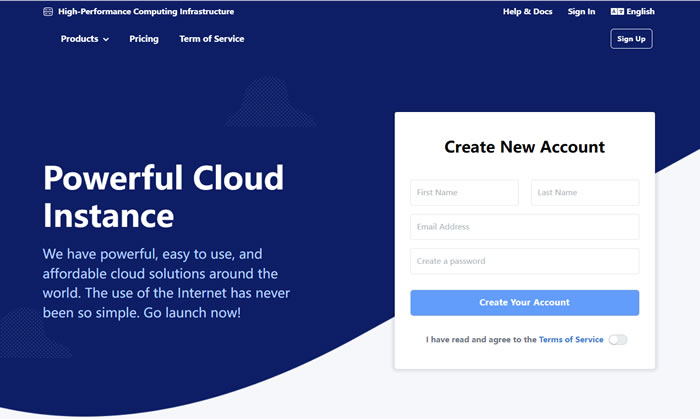Focus the First Name field
Viewport: 700px width, 419px height.
click(x=464, y=193)
